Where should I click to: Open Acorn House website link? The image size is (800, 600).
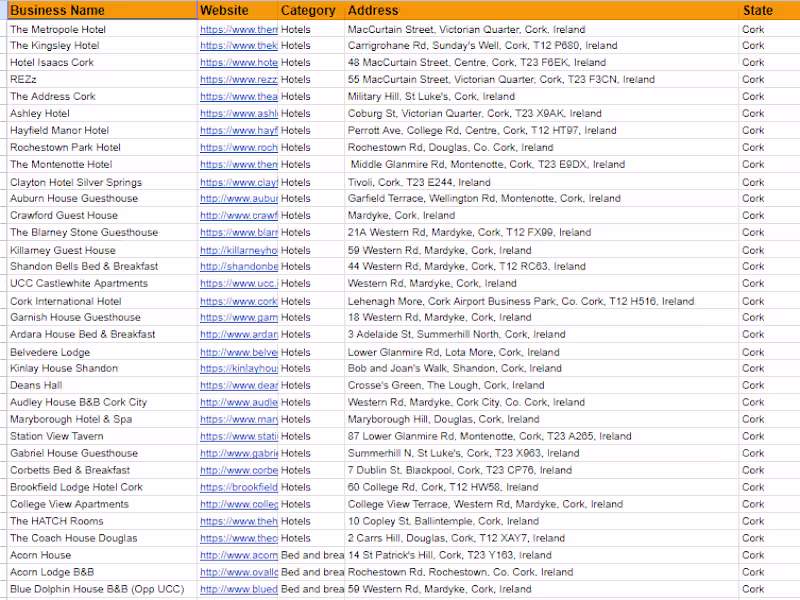[x=239, y=555]
